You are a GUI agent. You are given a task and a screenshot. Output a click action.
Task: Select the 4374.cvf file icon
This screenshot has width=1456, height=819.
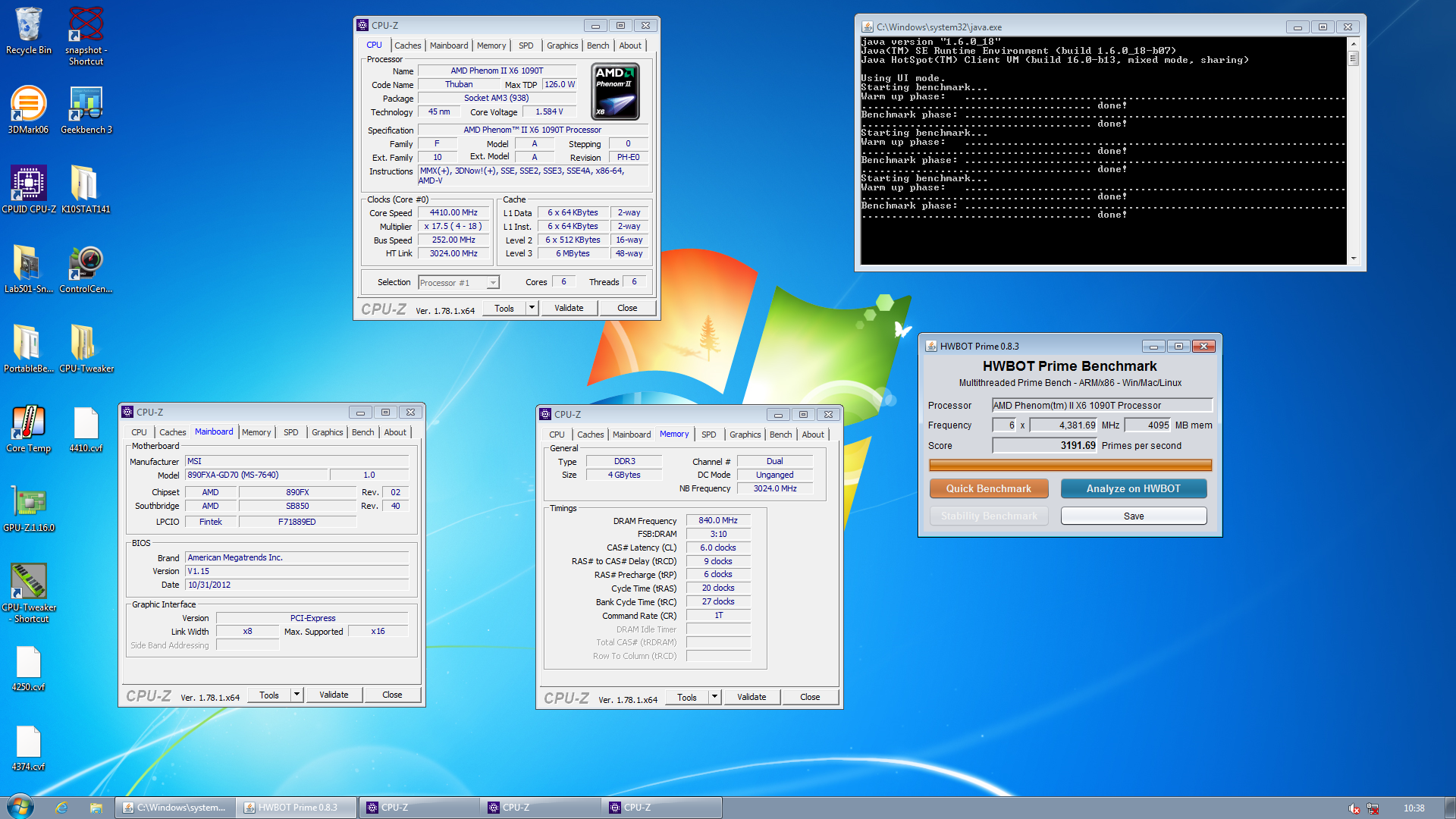pyautogui.click(x=28, y=747)
